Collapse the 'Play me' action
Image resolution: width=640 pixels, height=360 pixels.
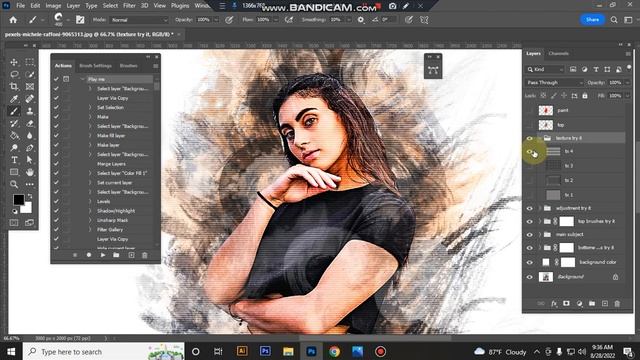click(x=83, y=79)
